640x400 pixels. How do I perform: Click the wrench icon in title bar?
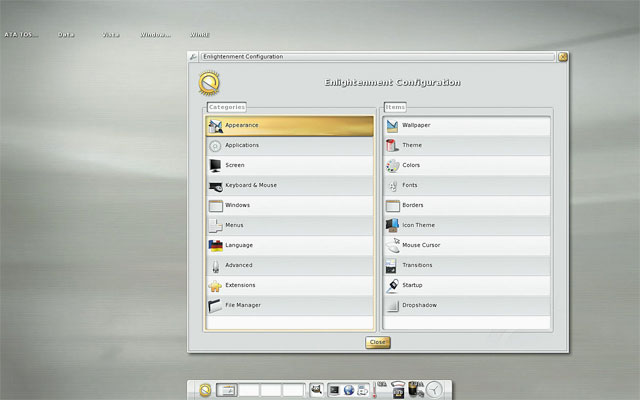coord(193,57)
